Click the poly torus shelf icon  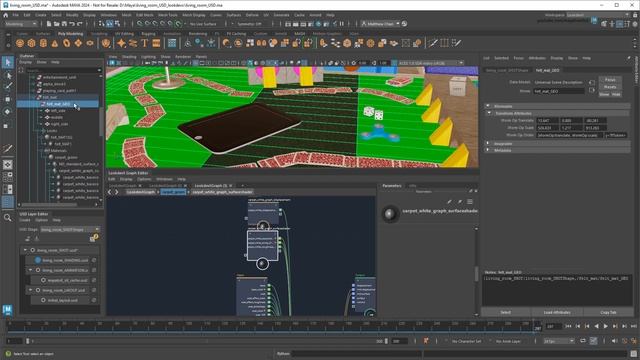(67, 43)
